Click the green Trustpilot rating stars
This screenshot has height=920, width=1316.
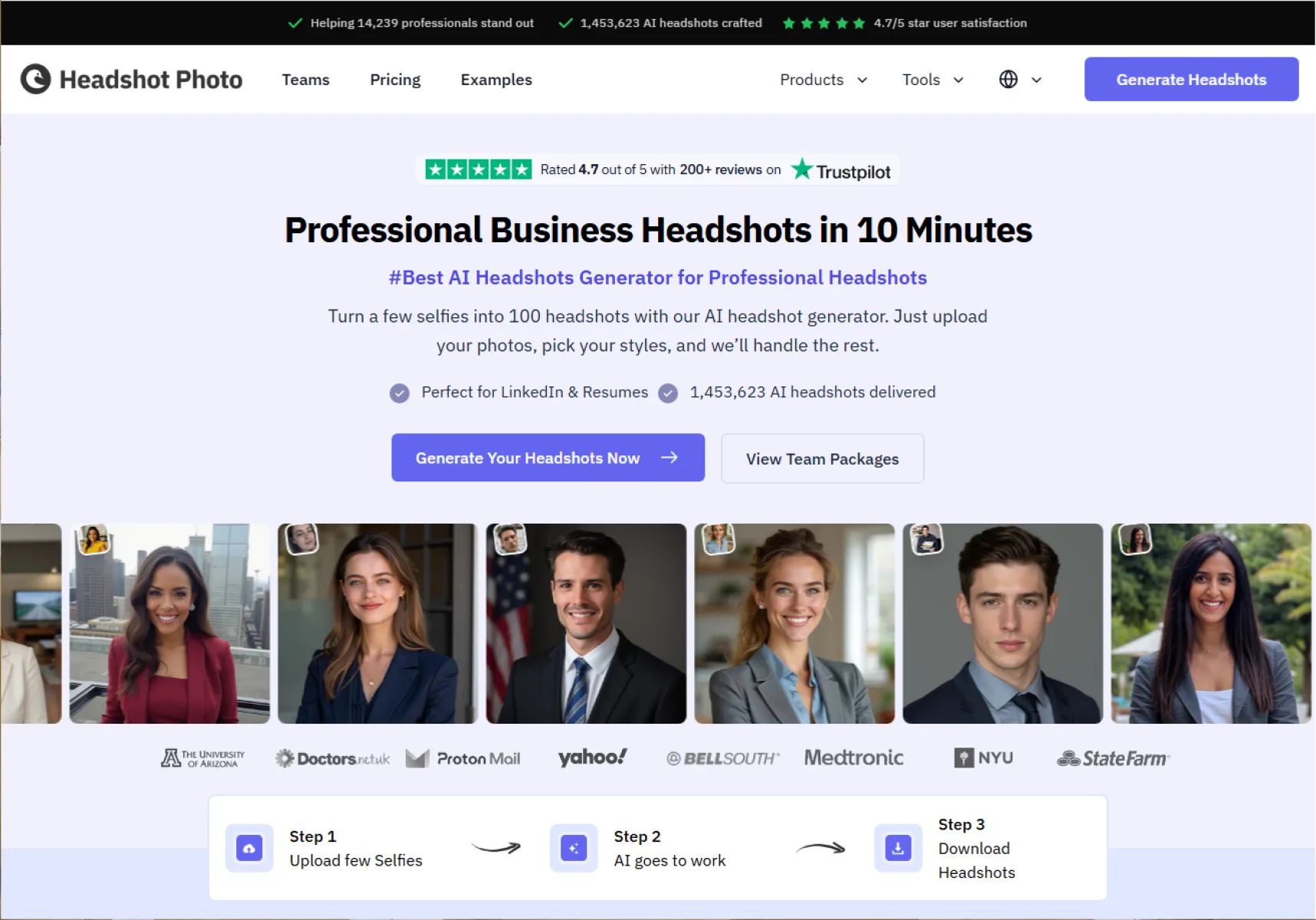pos(478,169)
